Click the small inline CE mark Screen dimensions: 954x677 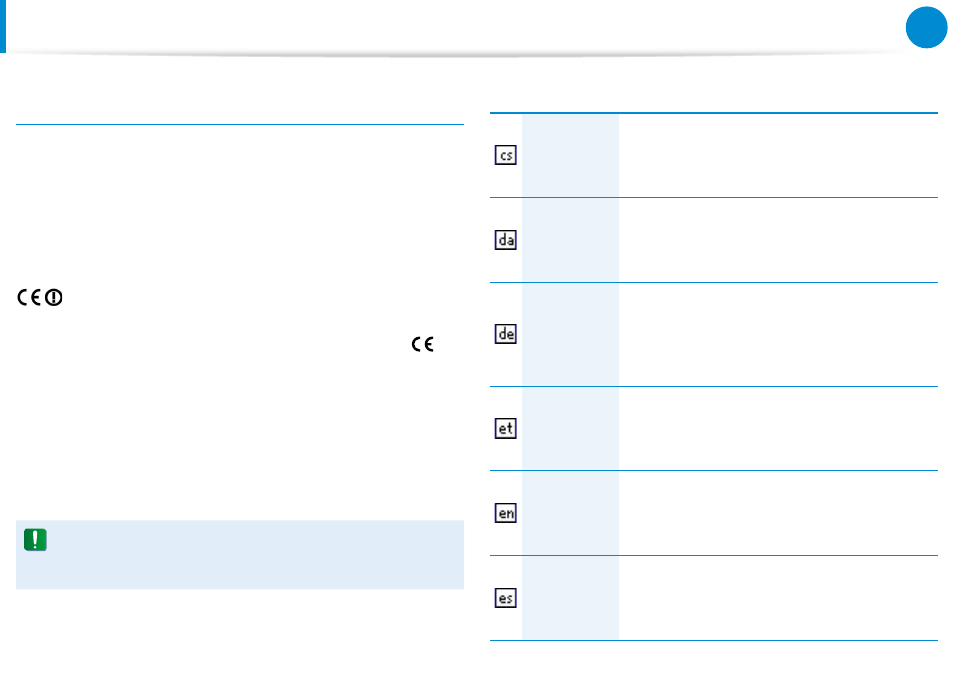(422, 344)
